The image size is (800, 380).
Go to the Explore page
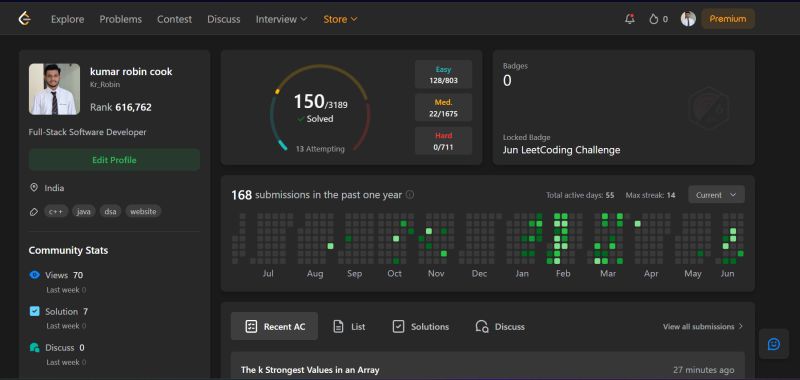pos(67,19)
